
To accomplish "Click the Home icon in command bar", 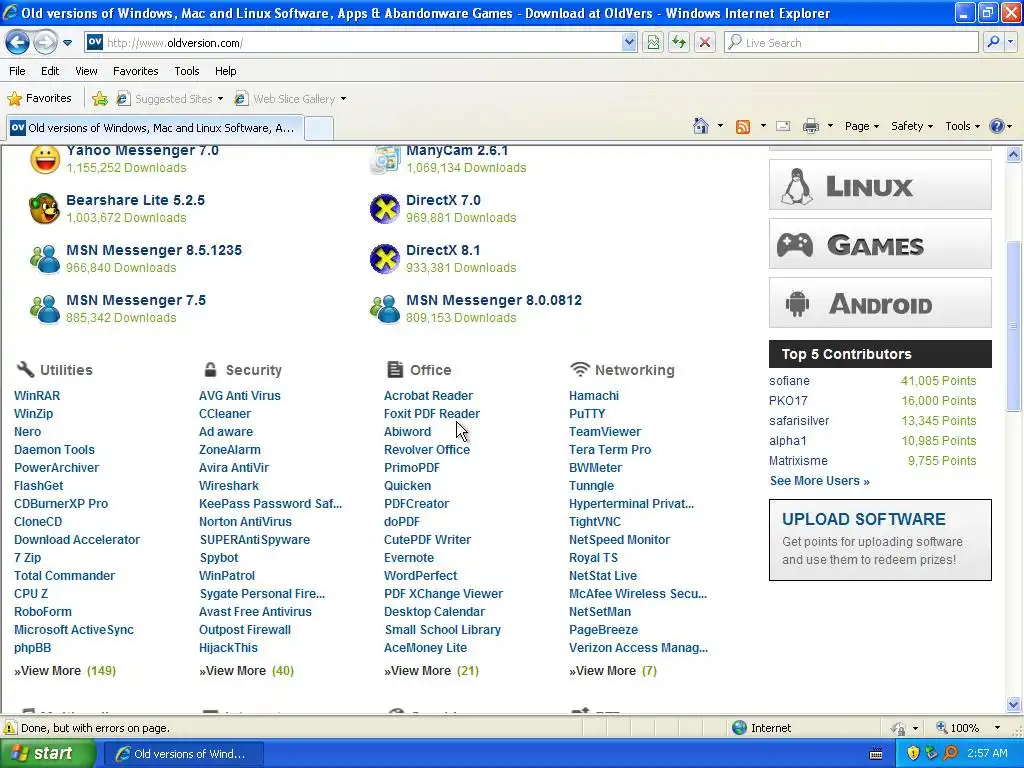I will 701,126.
